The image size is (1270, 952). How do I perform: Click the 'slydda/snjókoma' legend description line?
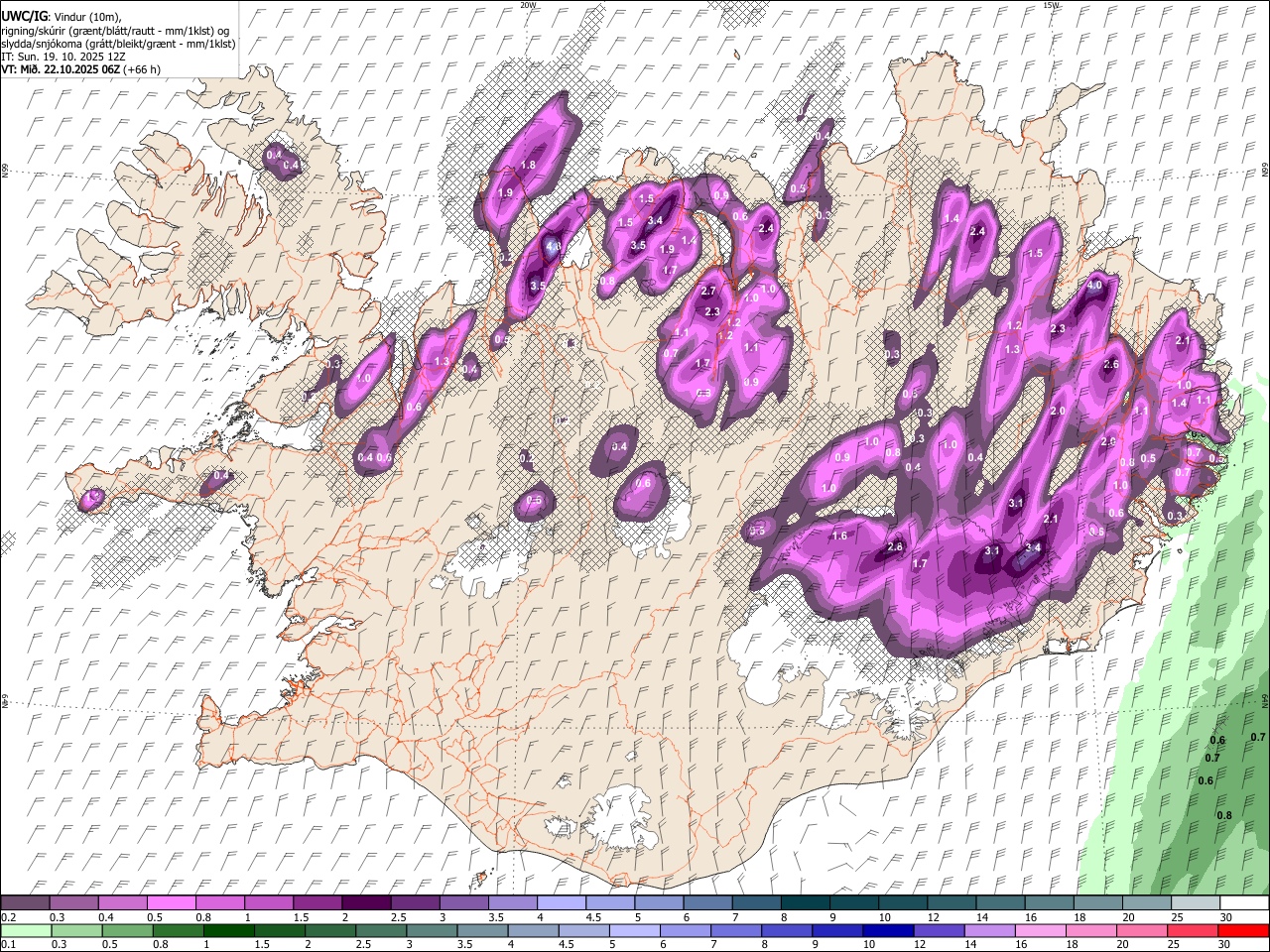click(x=118, y=44)
